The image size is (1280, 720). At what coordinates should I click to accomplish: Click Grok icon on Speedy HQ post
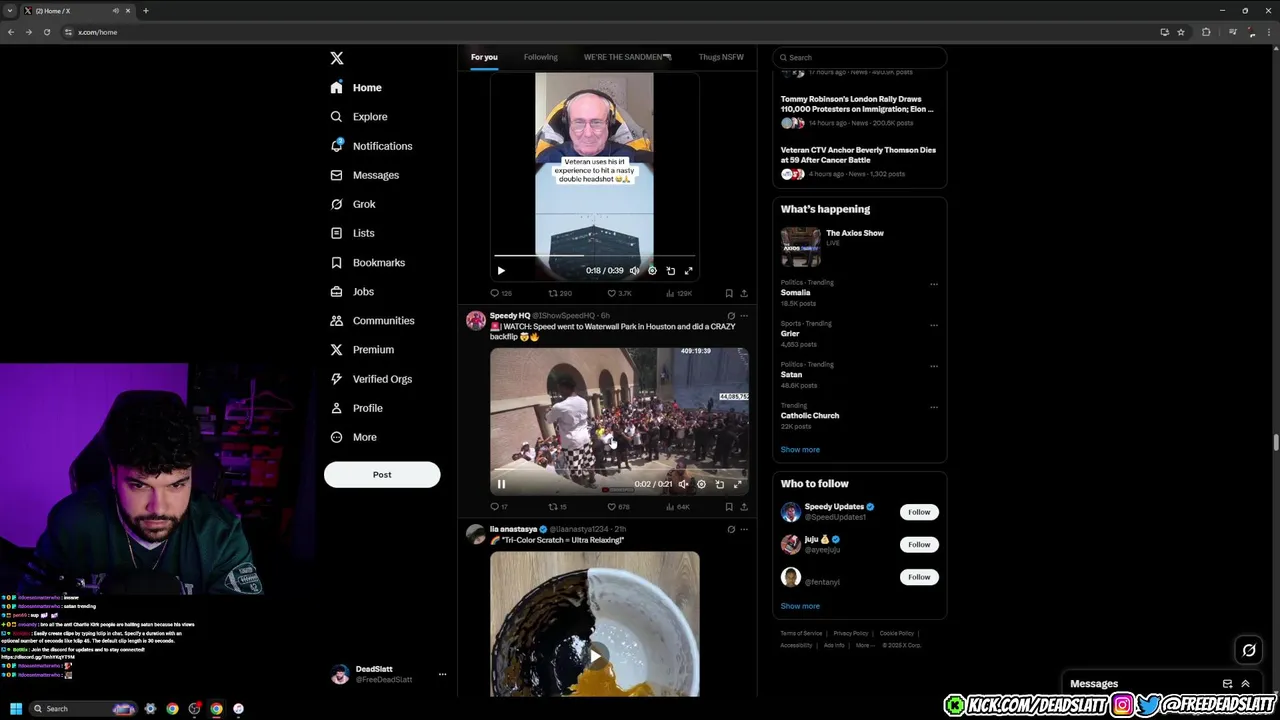(731, 316)
